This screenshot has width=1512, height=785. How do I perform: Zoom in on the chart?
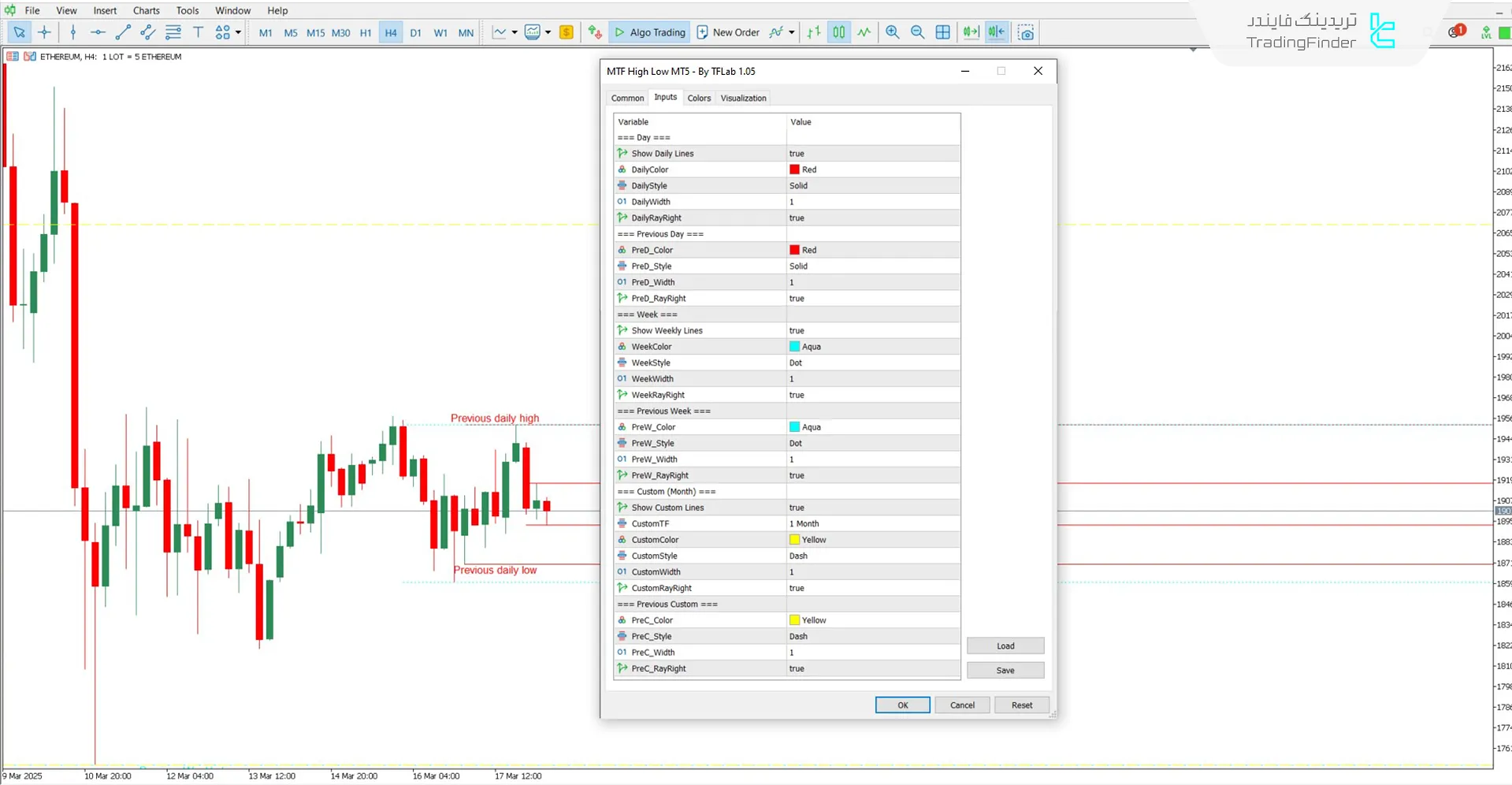(x=892, y=32)
